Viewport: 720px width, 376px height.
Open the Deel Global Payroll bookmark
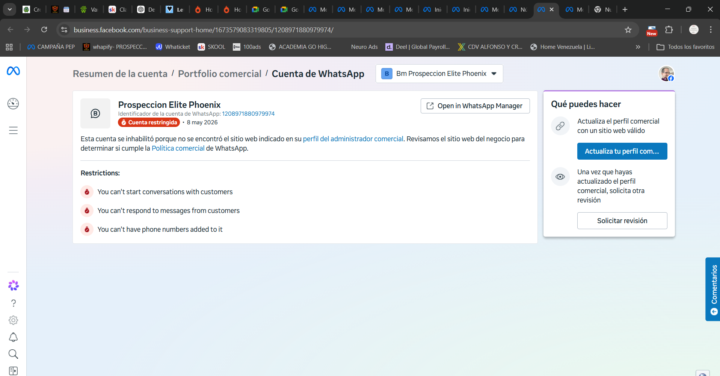(418, 47)
